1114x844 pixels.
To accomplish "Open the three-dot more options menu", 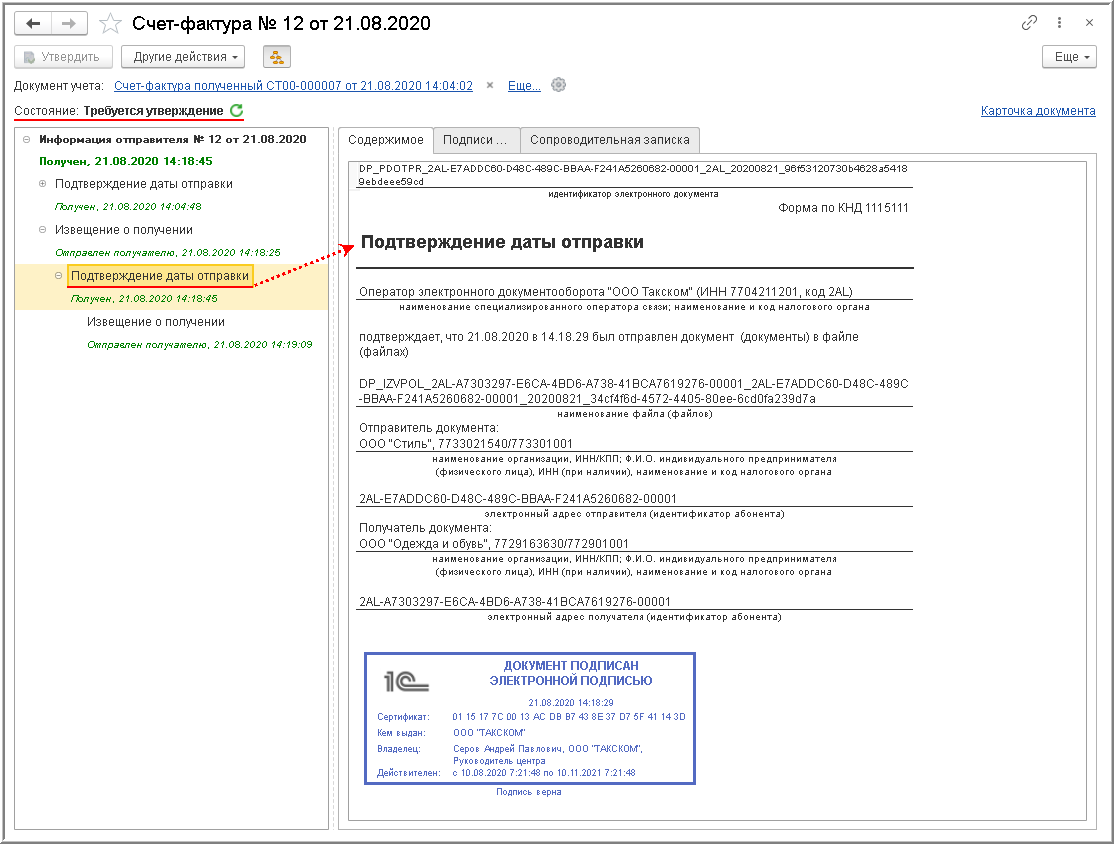I will [1059, 23].
